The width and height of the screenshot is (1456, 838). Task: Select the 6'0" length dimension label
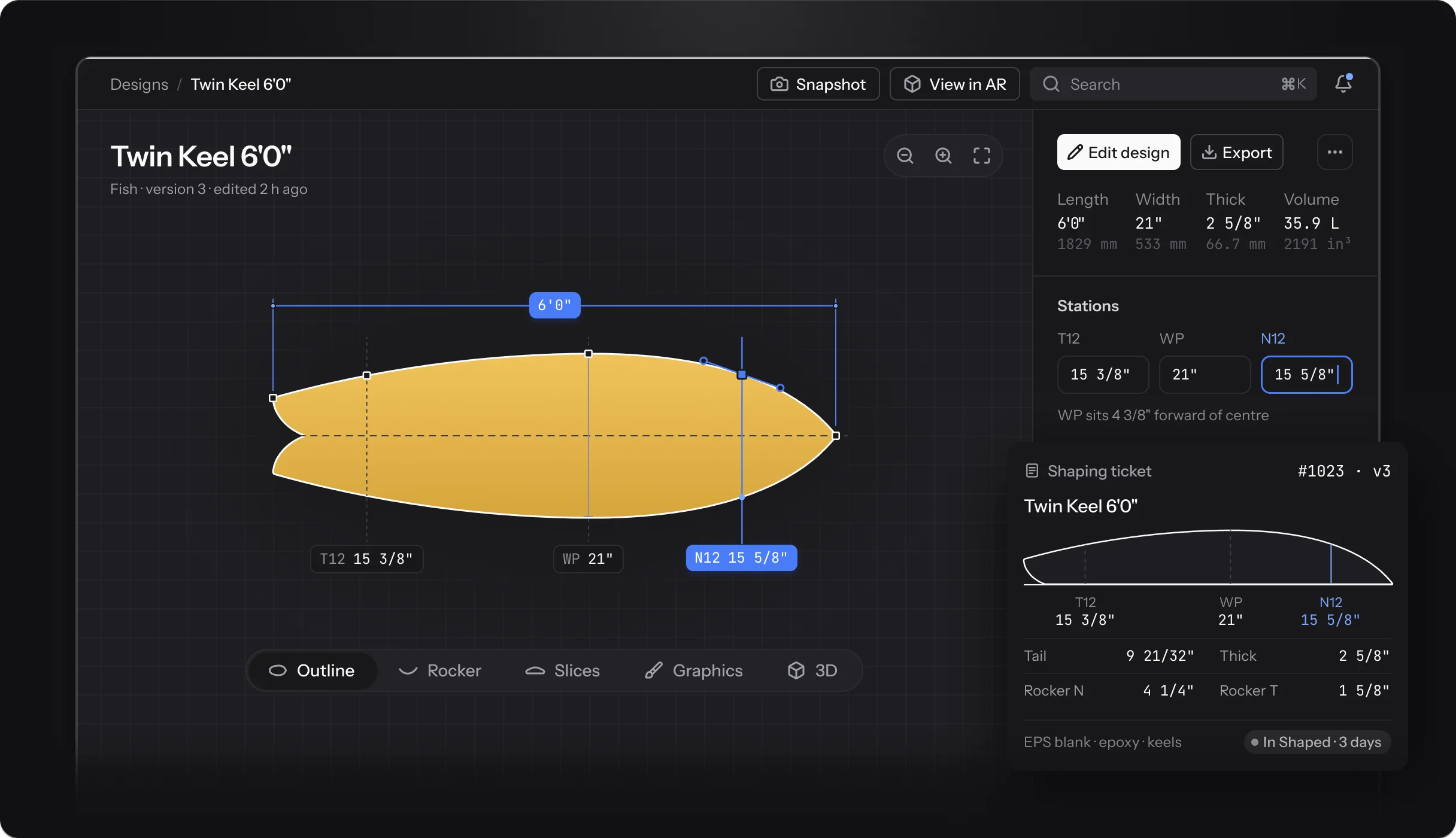[554, 305]
